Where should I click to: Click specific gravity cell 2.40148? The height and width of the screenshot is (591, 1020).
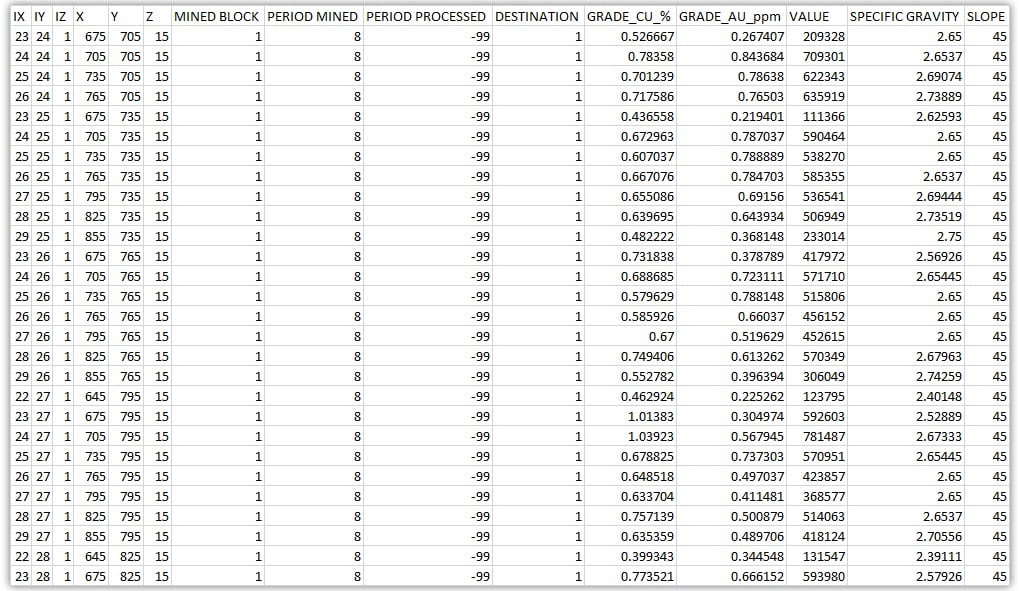coord(905,397)
